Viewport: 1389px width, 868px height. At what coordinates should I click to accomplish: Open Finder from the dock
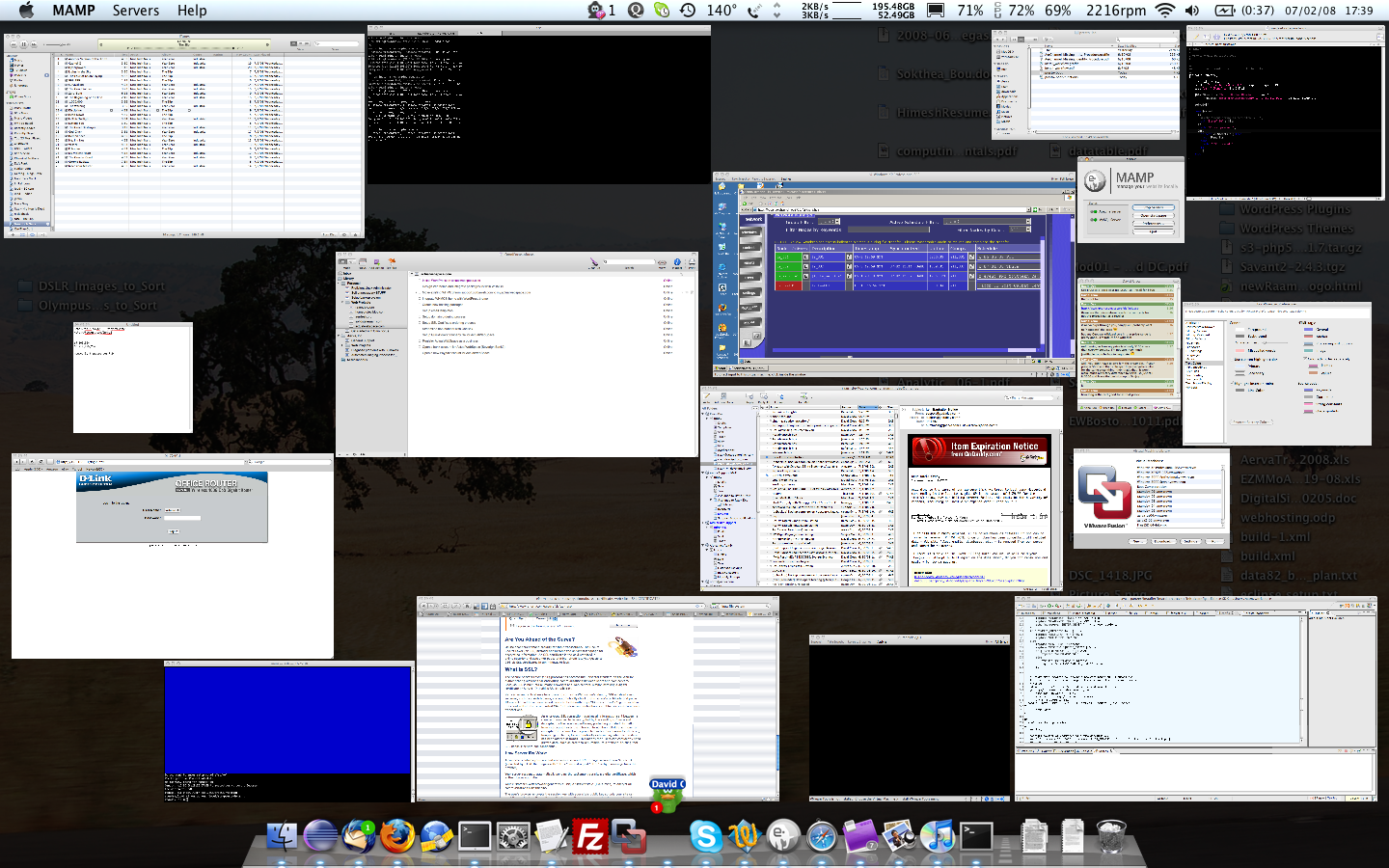pyautogui.click(x=282, y=835)
